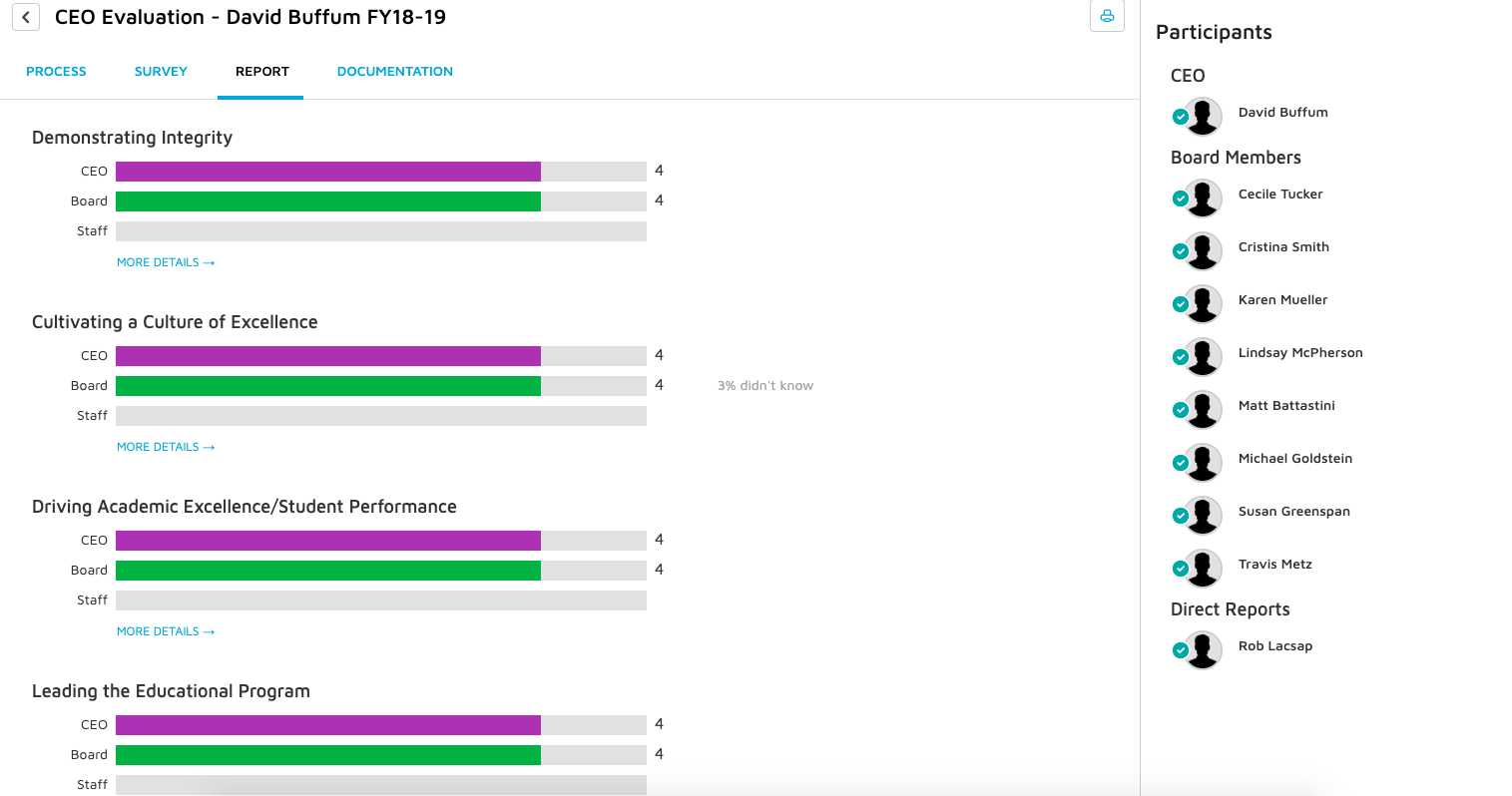Select the name Cristina Smith
The image size is (1512, 796).
pyautogui.click(x=1283, y=247)
